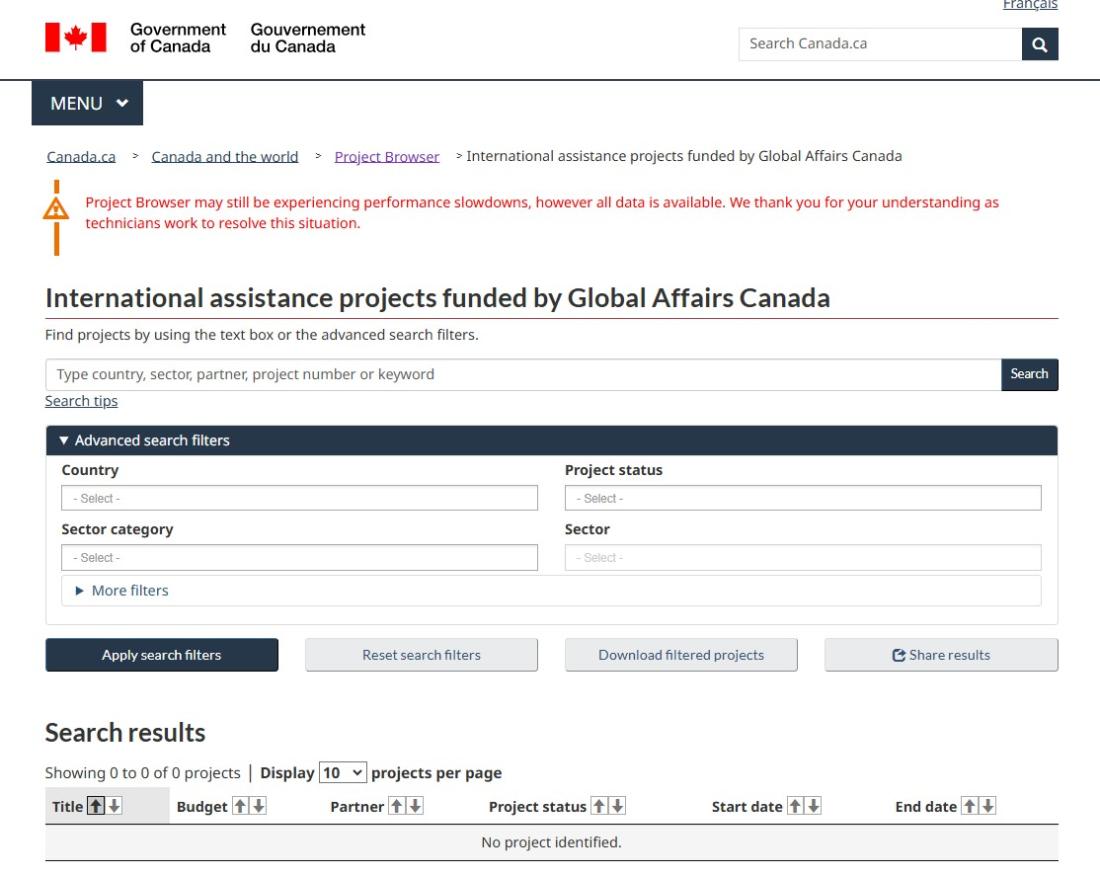Image resolution: width=1100 pixels, height=876 pixels.
Task: Open the Country select dropdown
Action: (300, 498)
